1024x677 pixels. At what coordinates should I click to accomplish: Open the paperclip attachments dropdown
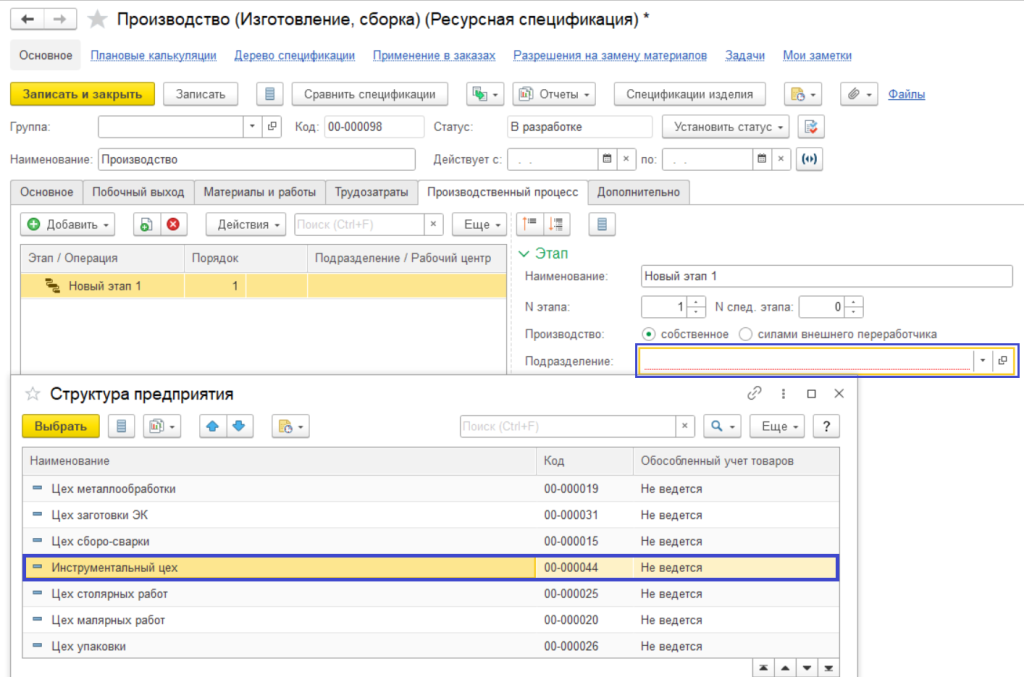coord(859,94)
